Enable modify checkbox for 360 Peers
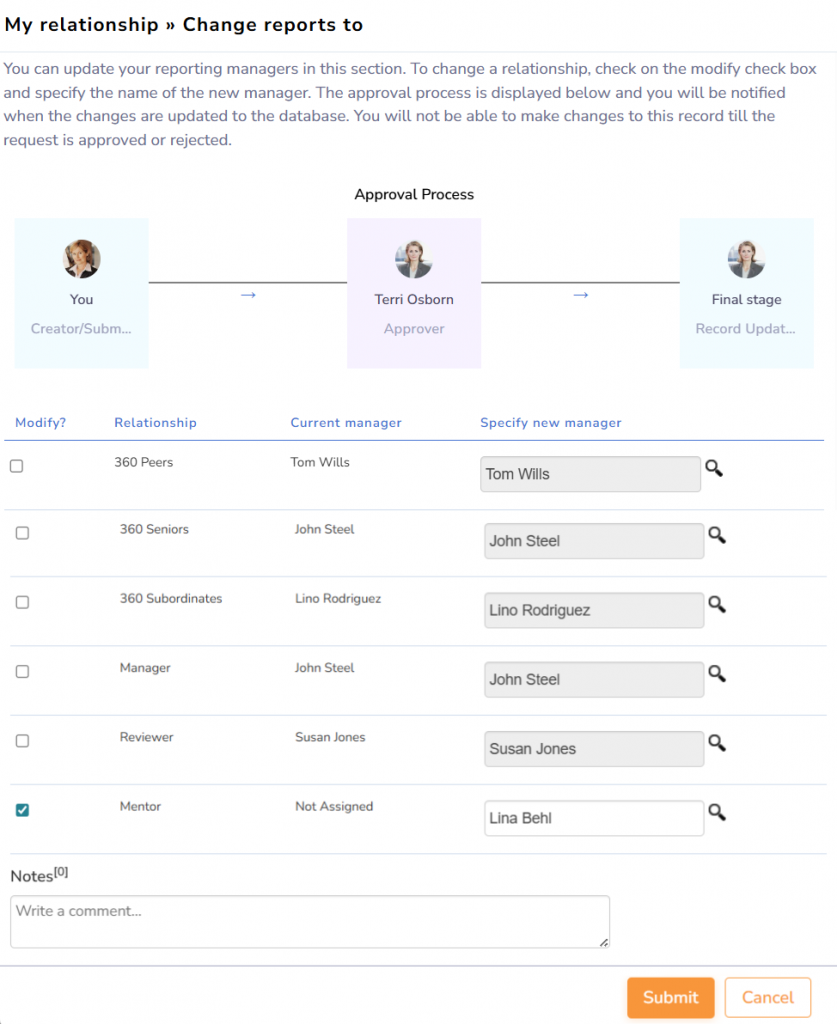 16,466
